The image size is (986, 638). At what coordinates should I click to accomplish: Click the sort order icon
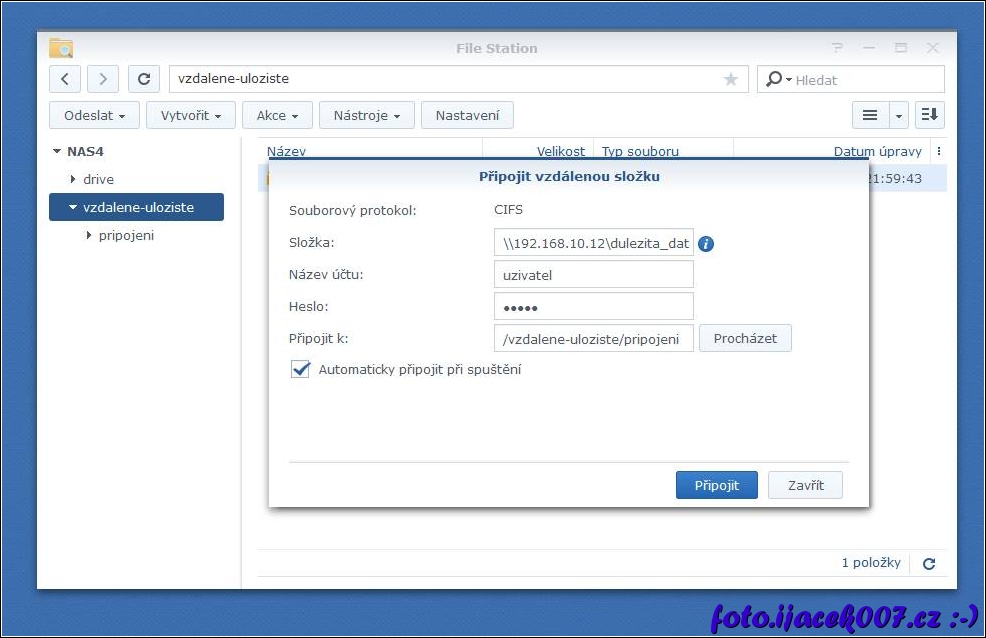coord(930,116)
